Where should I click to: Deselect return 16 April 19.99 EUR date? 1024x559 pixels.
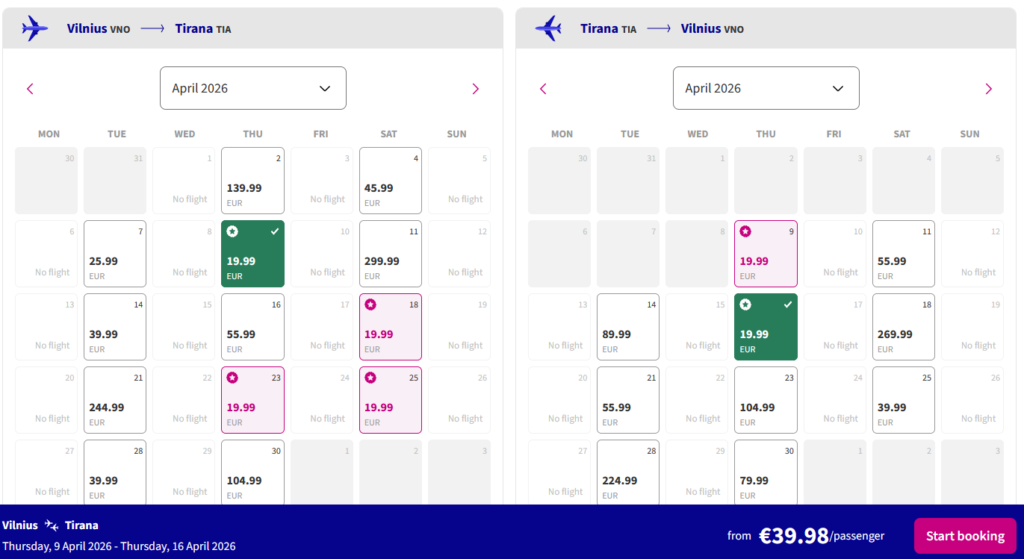click(765, 327)
